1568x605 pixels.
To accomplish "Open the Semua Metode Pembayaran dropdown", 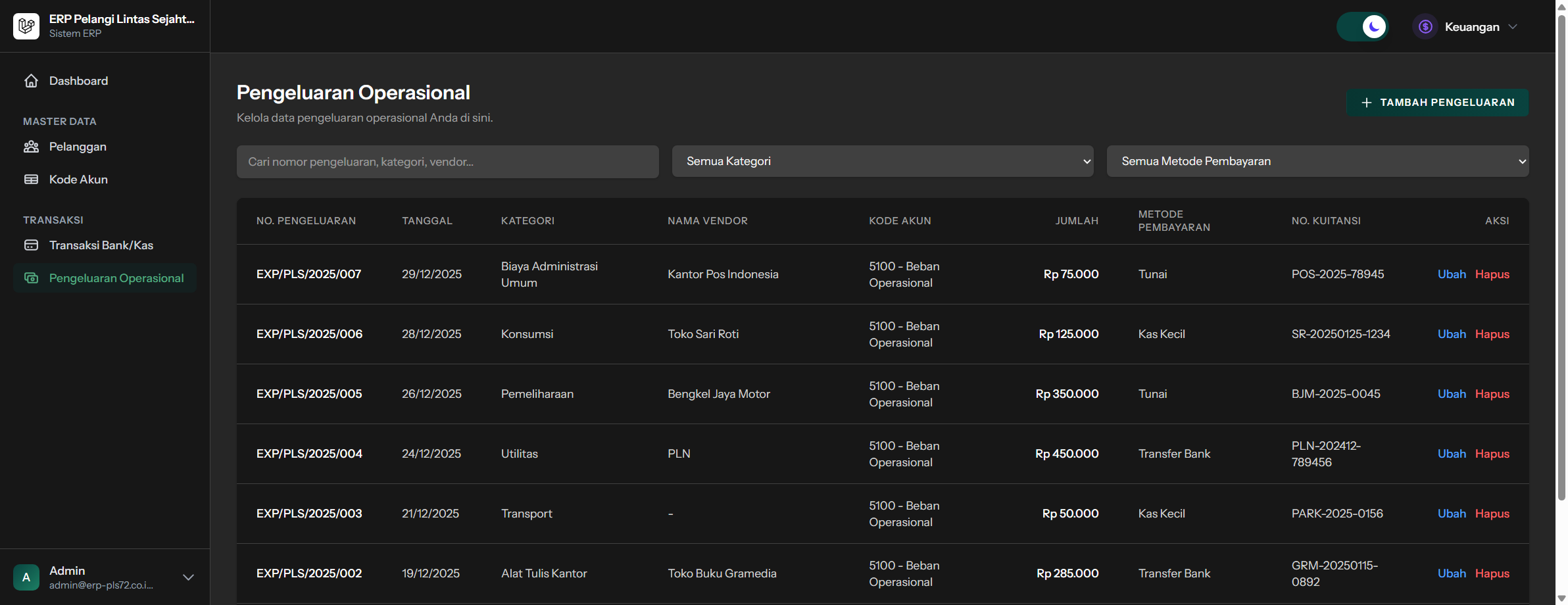I will 1317,161.
